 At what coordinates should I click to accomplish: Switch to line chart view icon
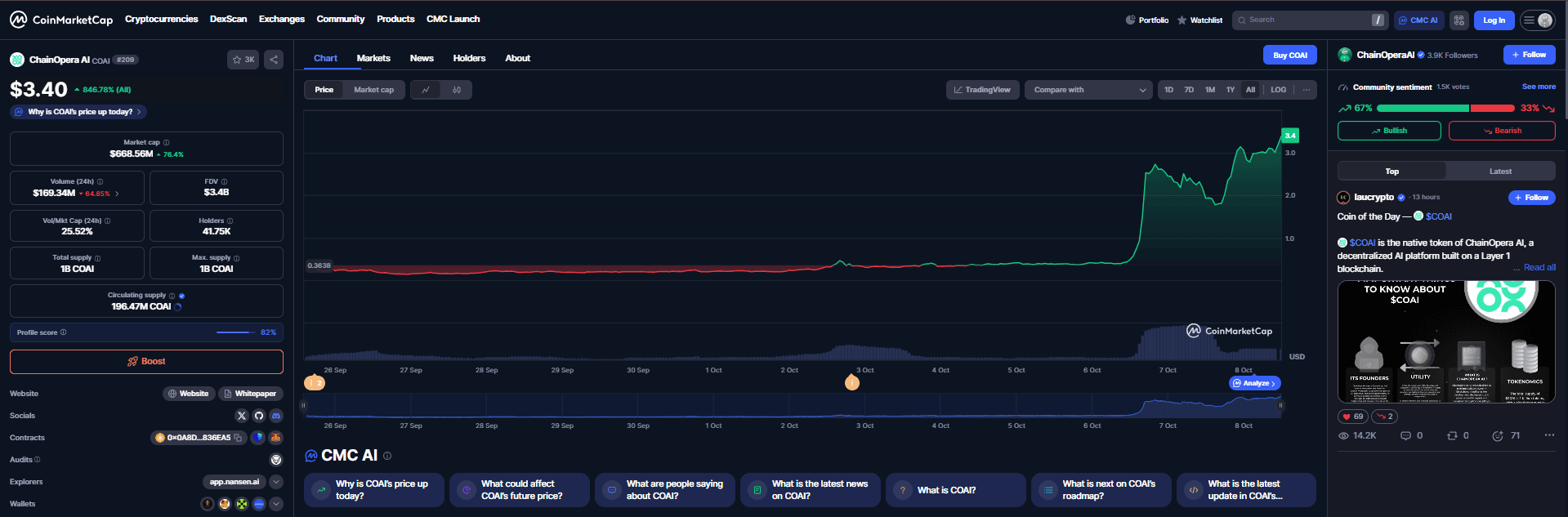426,90
